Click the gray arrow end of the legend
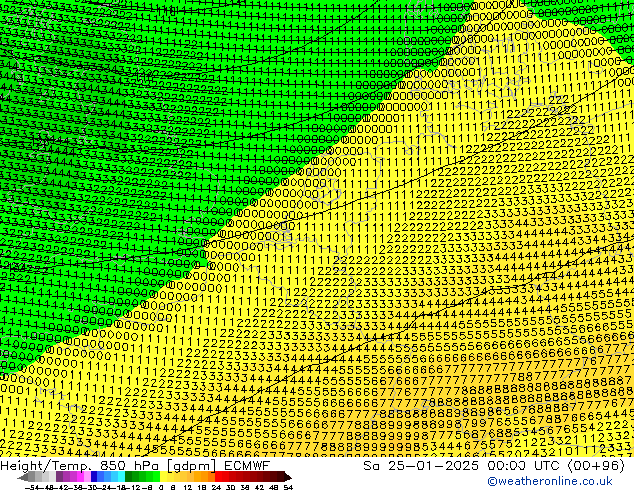 pyautogui.click(x=23, y=477)
